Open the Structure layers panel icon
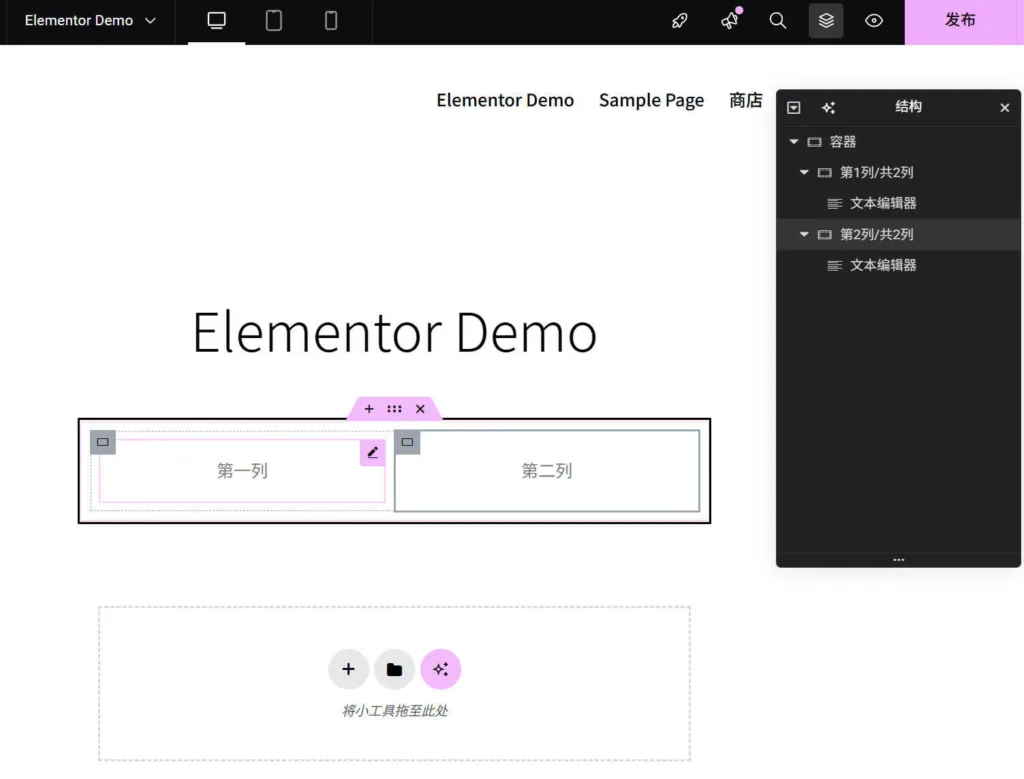Screen dimensions: 1024x779 pyautogui.click(x=826, y=21)
